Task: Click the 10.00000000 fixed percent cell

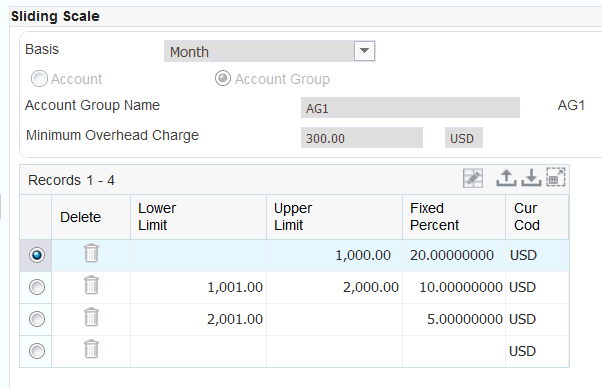Action: click(454, 287)
